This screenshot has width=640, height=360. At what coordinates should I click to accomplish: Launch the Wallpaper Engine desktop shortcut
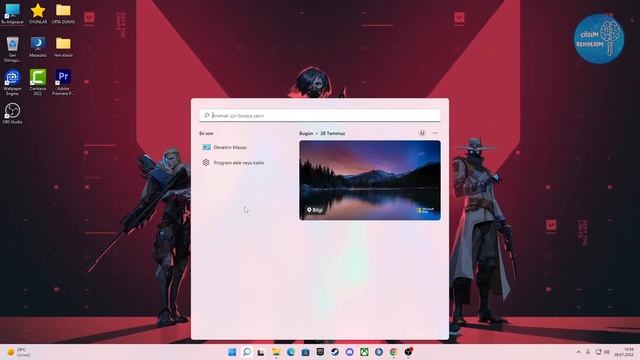(12, 82)
